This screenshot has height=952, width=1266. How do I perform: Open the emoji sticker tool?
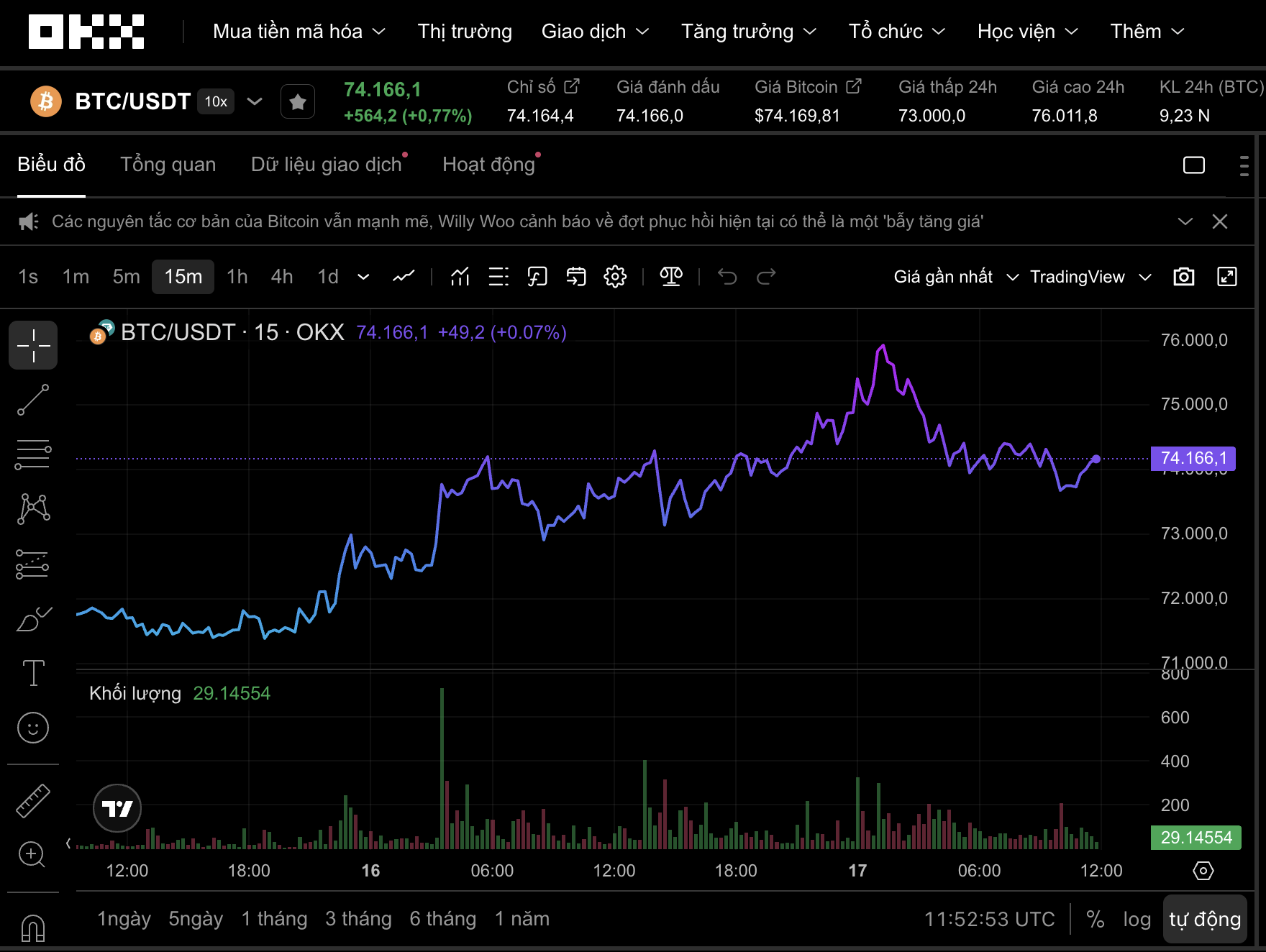(x=33, y=728)
